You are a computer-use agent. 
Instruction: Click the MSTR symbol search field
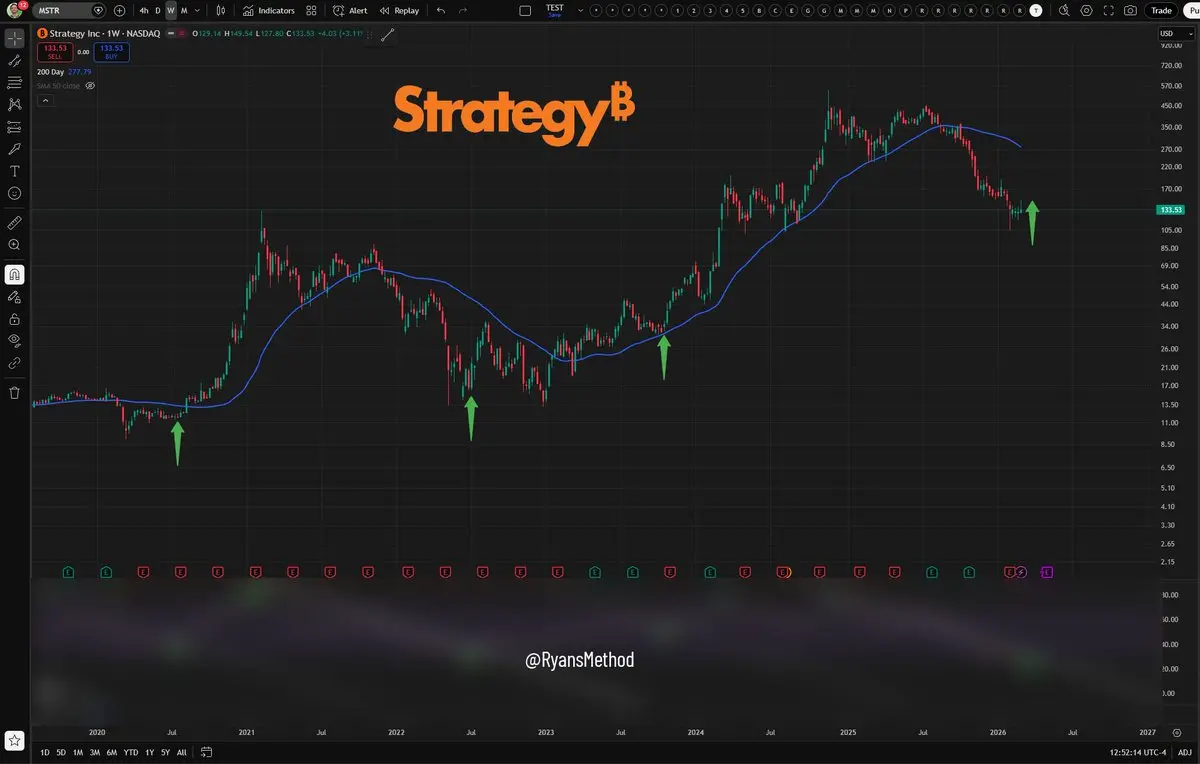coord(70,10)
